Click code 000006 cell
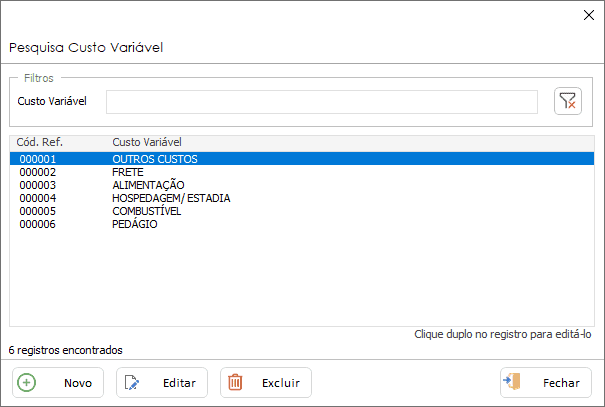This screenshot has height=407, width=605. click(x=37, y=224)
